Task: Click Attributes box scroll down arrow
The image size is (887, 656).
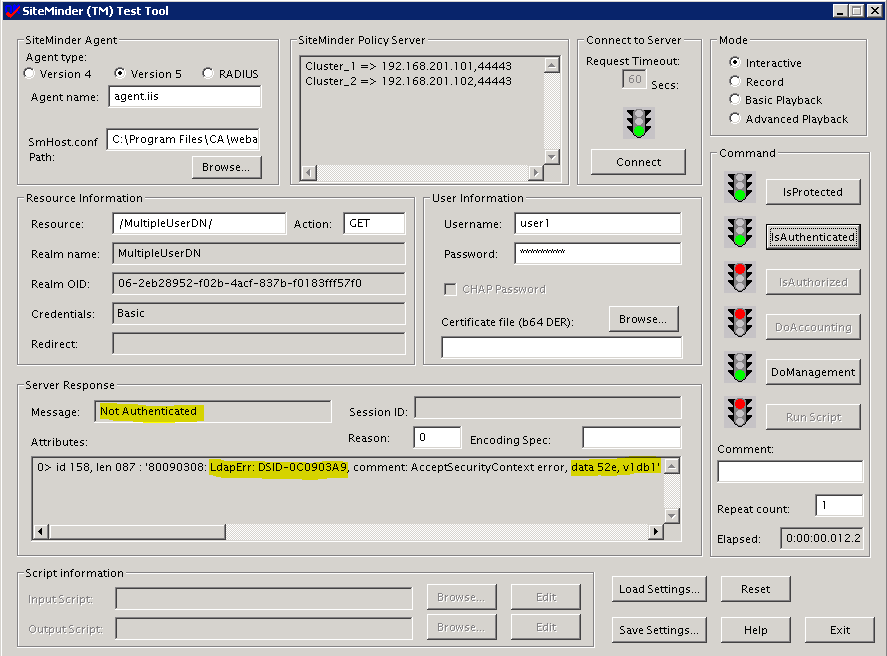Action: click(x=672, y=516)
